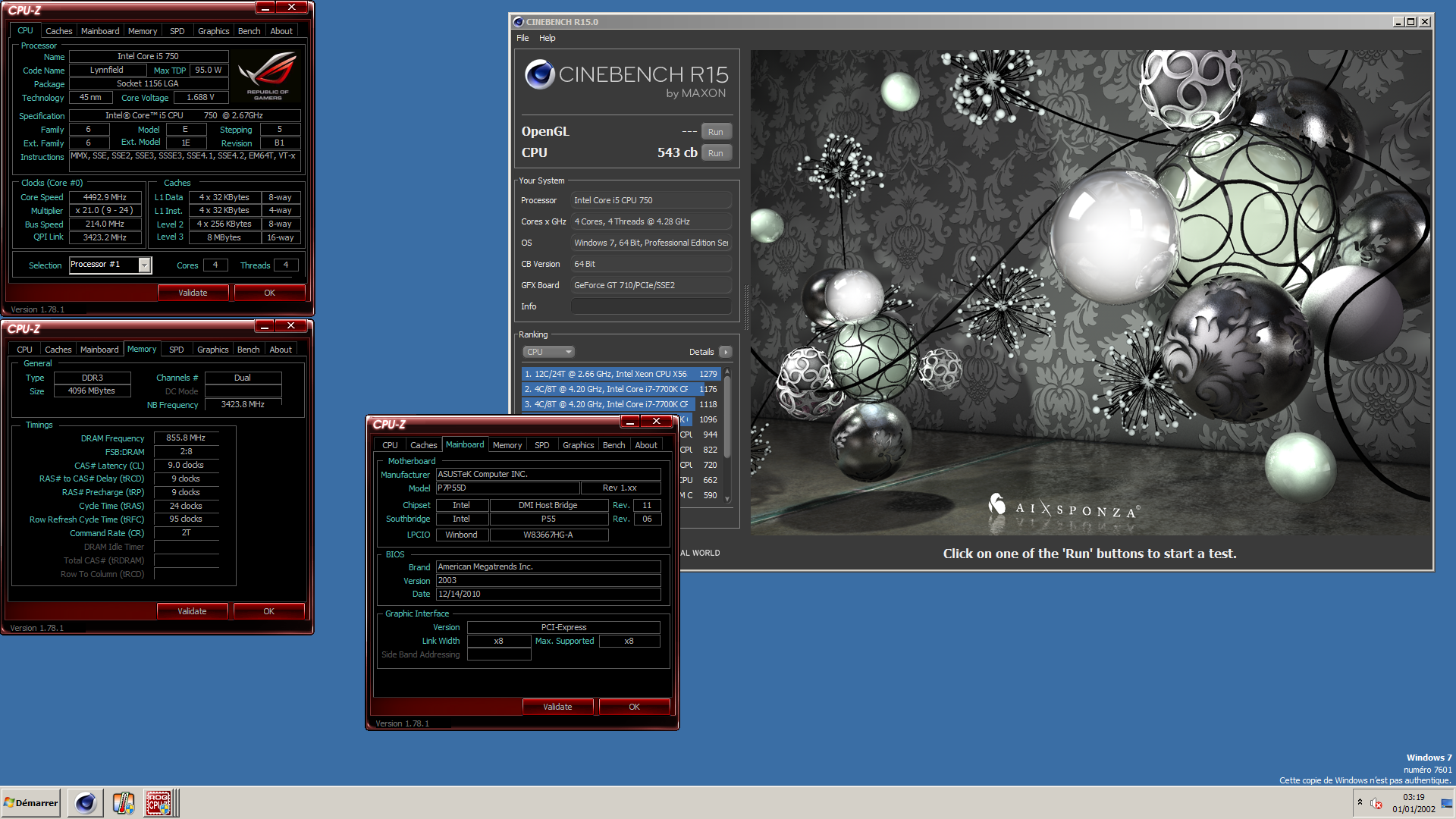Viewport: 1456px width, 819px height.
Task: Click the Cinebench sphere logo
Action: (539, 74)
